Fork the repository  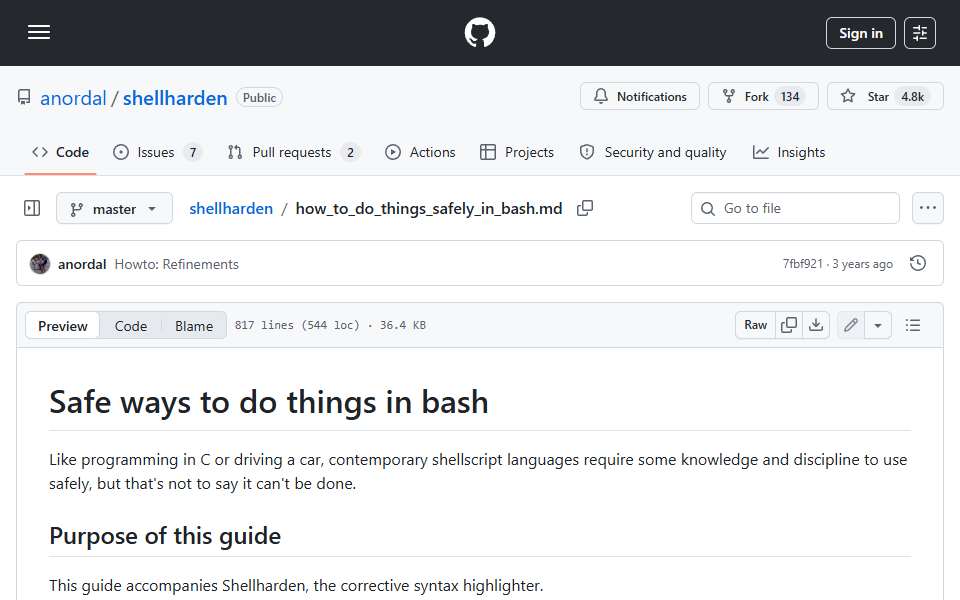tap(763, 96)
